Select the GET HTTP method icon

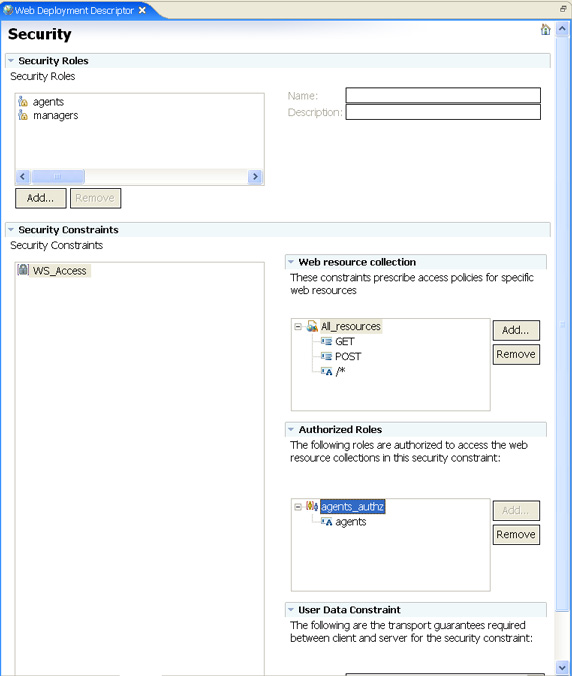pyautogui.click(x=326, y=341)
